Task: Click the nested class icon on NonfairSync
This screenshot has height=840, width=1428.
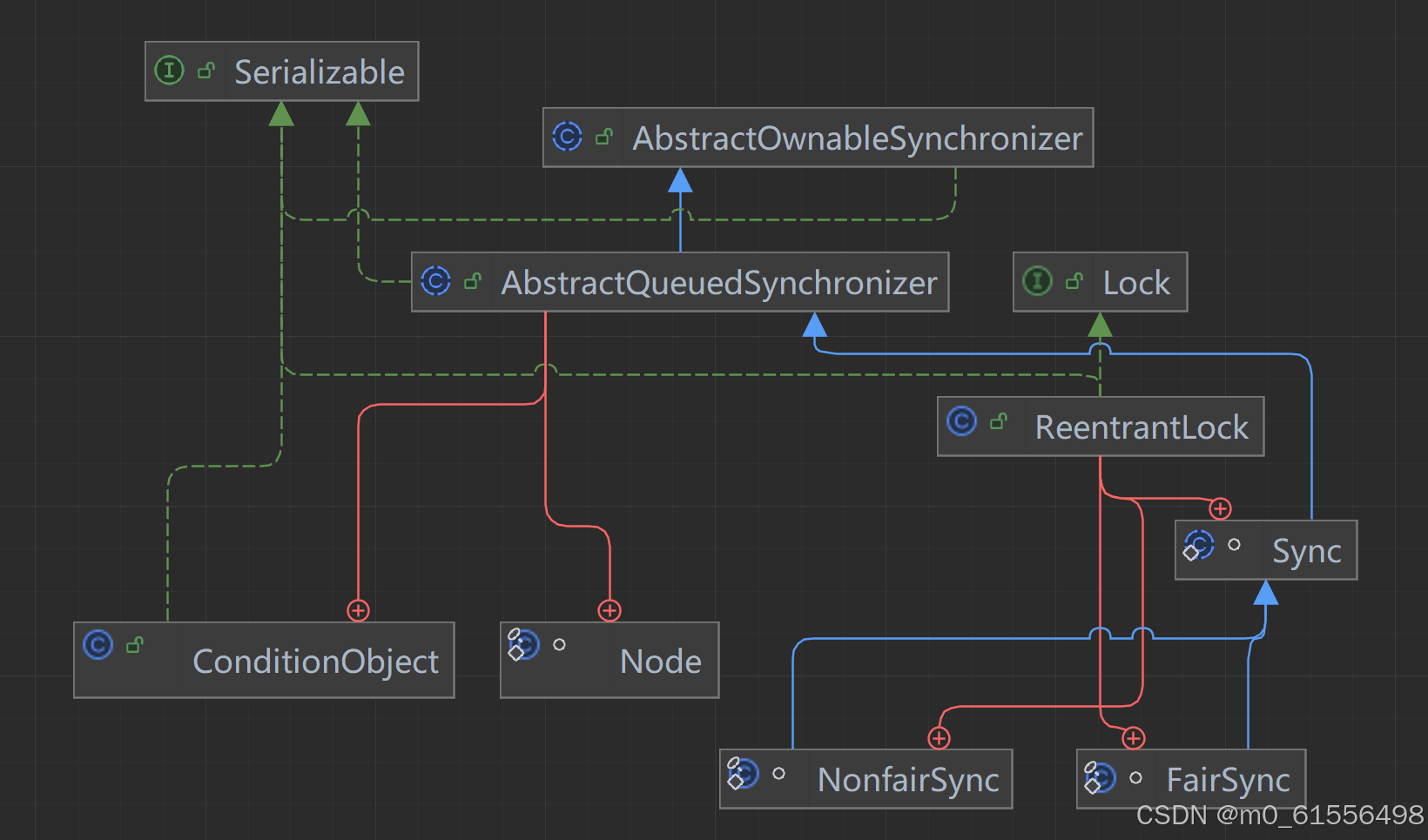Action: [x=744, y=772]
